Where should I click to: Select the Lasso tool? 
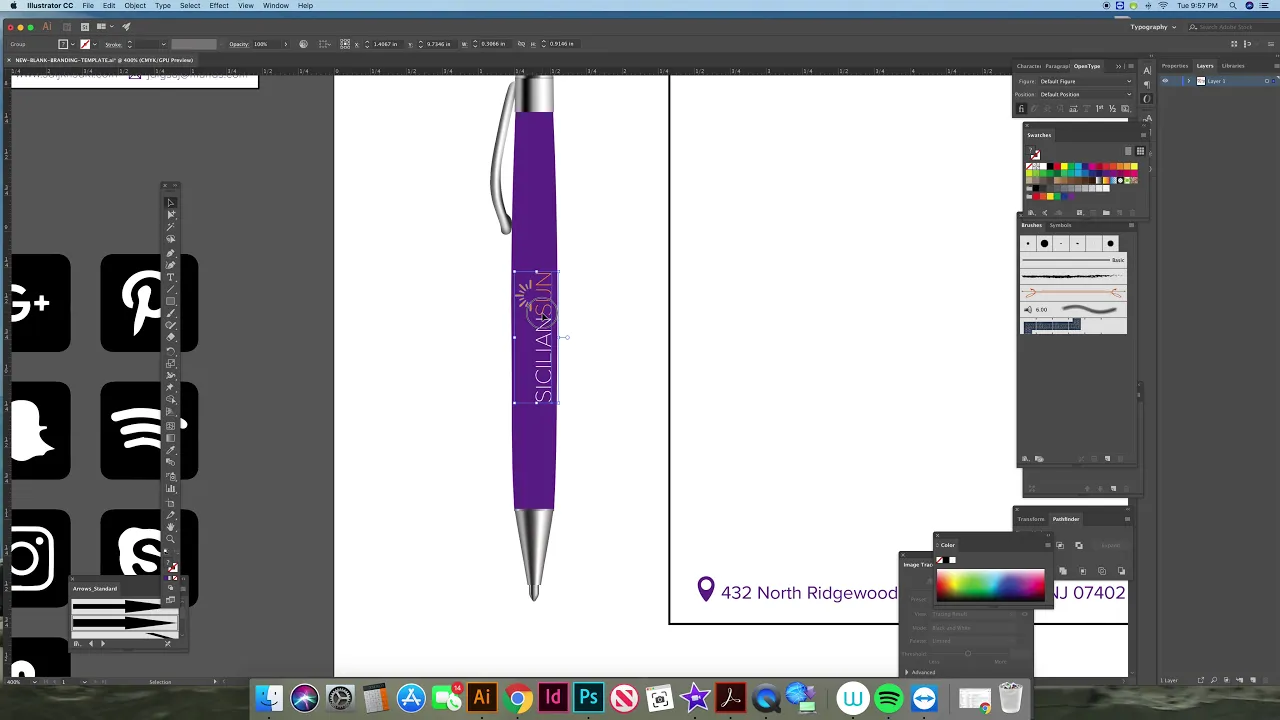171,239
